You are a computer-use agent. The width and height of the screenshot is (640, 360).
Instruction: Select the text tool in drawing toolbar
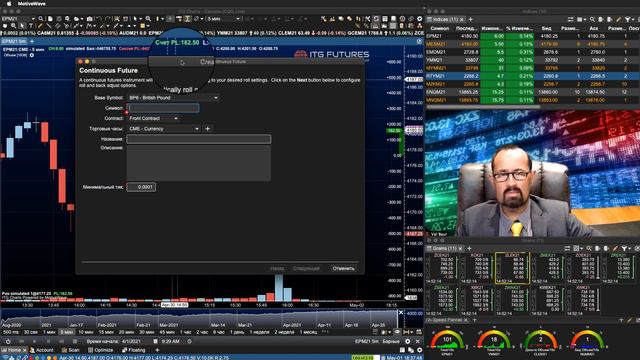point(31,26)
